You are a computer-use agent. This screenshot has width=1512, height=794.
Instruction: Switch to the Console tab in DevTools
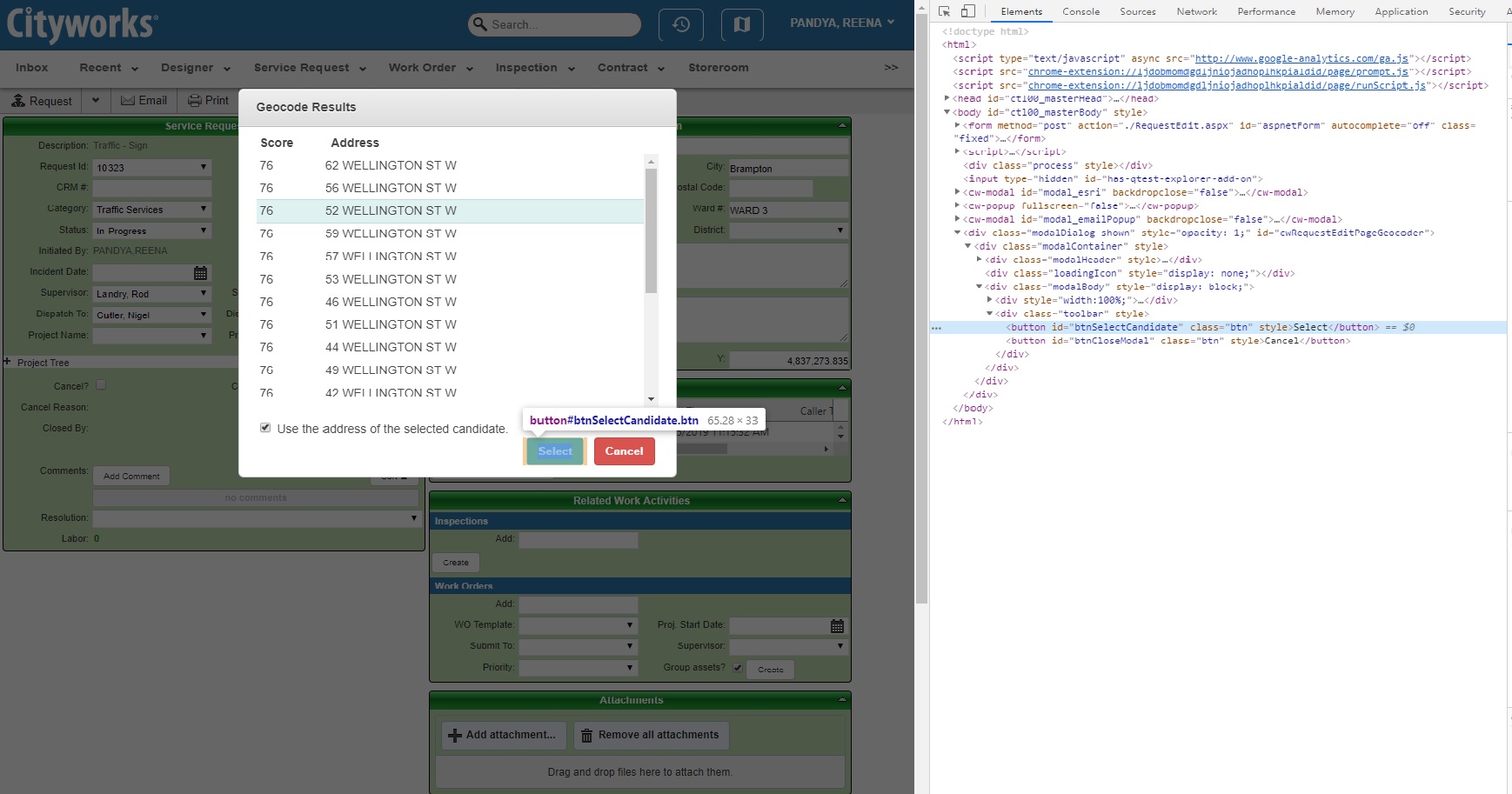pos(1080,11)
